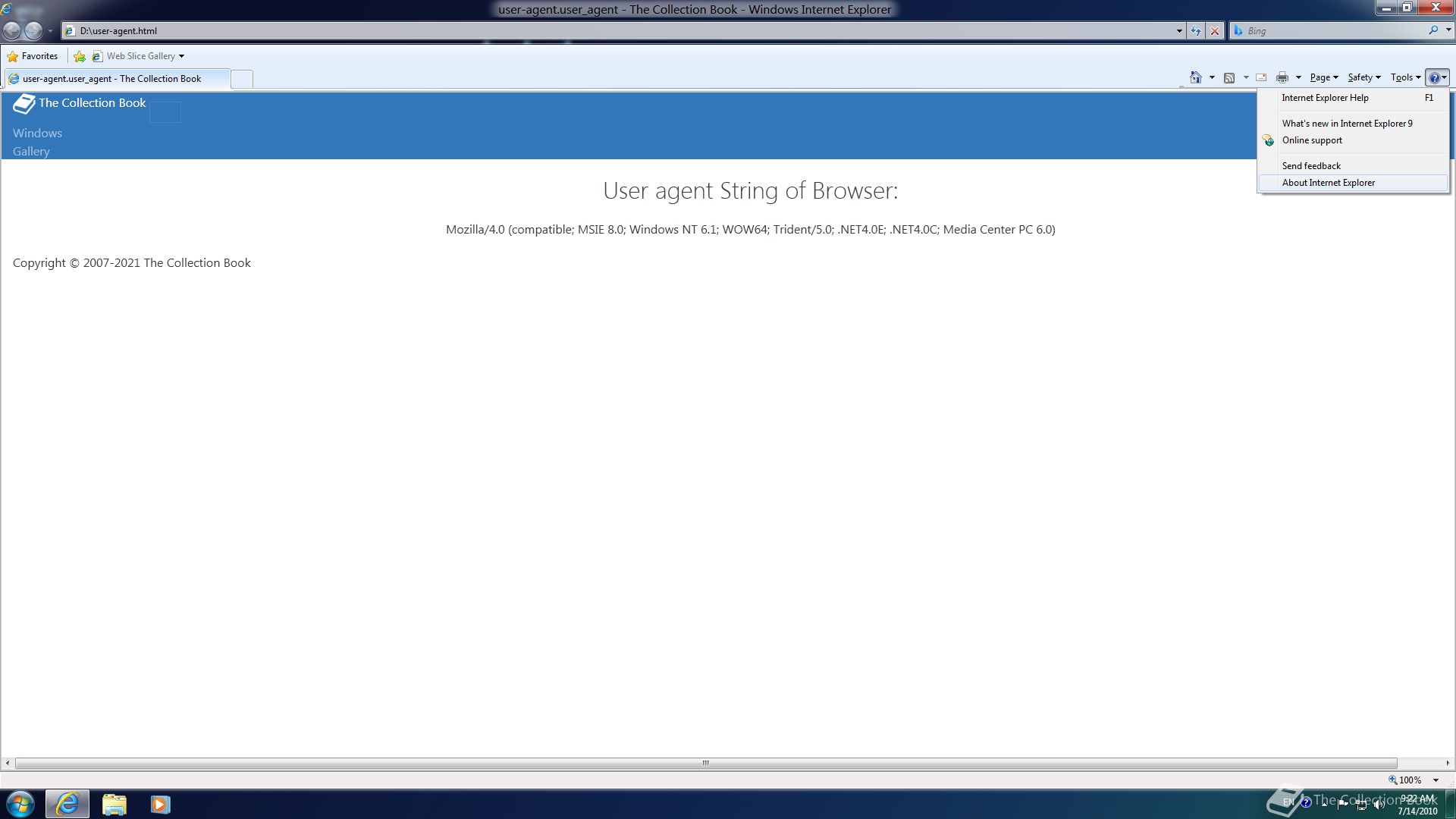Choose Send feedback from the Help menu
The height and width of the screenshot is (819, 1456).
coord(1311,166)
